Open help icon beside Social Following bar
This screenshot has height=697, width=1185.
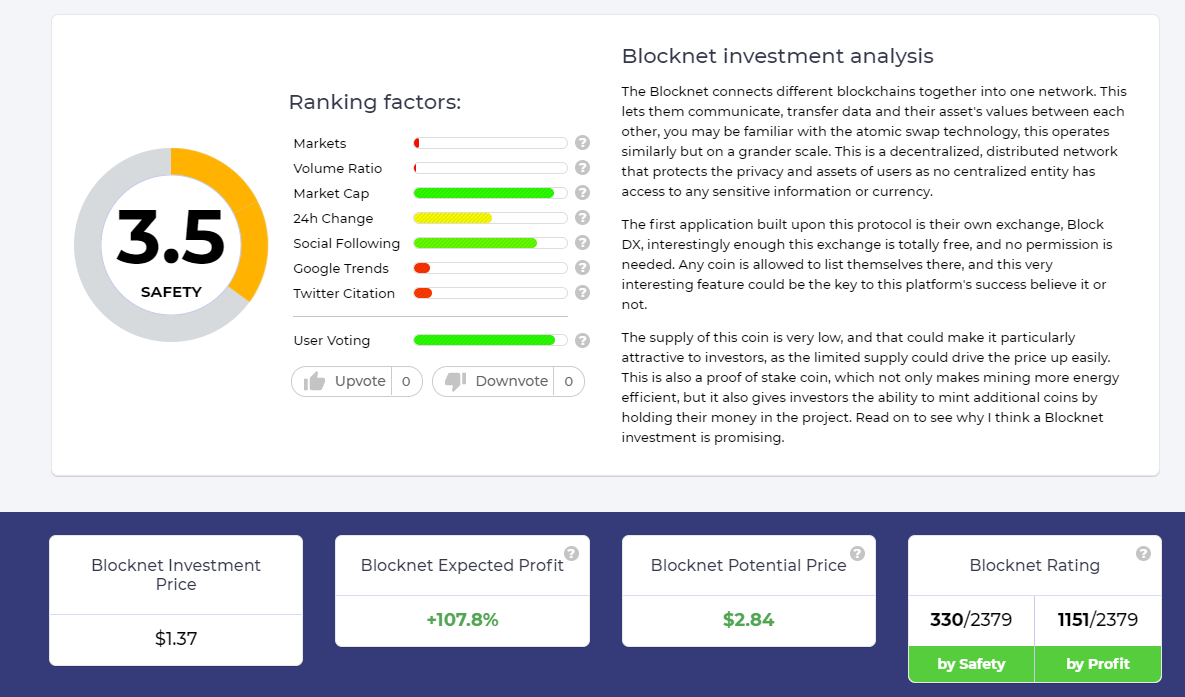click(582, 243)
